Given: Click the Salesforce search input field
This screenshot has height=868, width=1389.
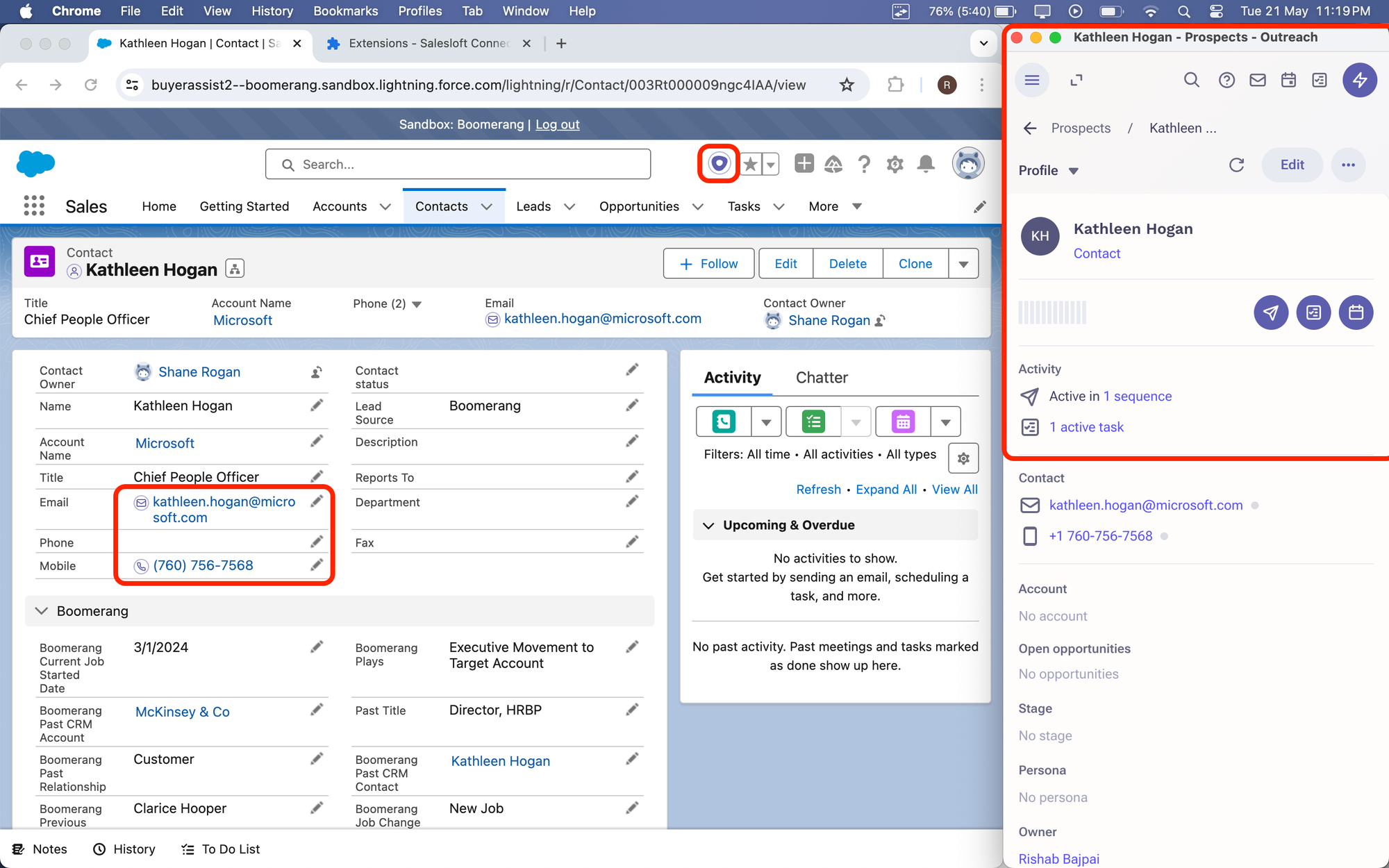Looking at the screenshot, I should tap(460, 164).
